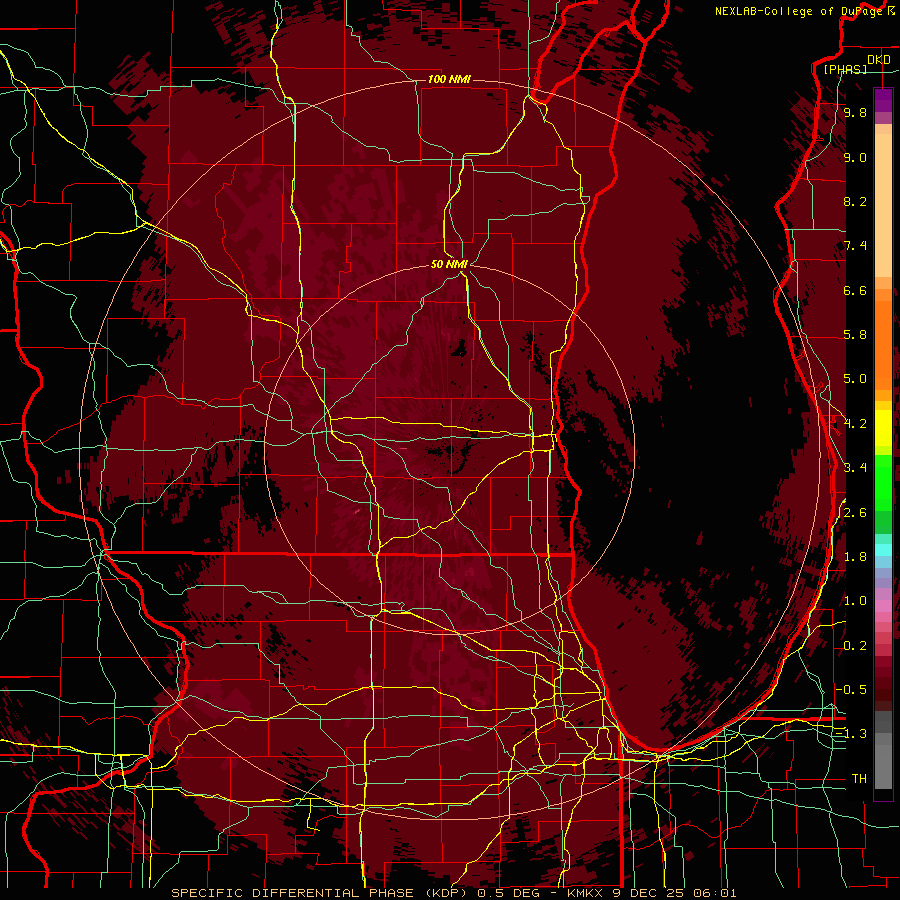The width and height of the screenshot is (900, 900).
Task: Click the 5.0 value on the color scale
Action: [x=855, y=379]
